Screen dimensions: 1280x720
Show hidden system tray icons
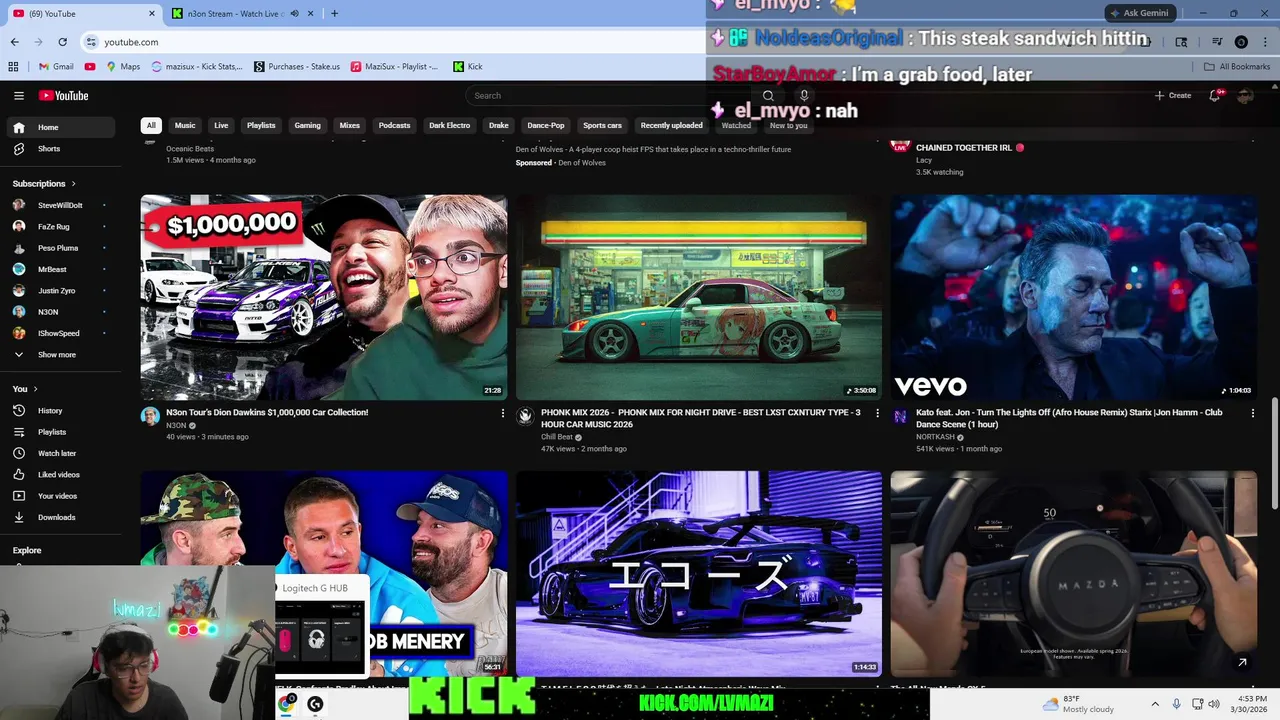1155,704
